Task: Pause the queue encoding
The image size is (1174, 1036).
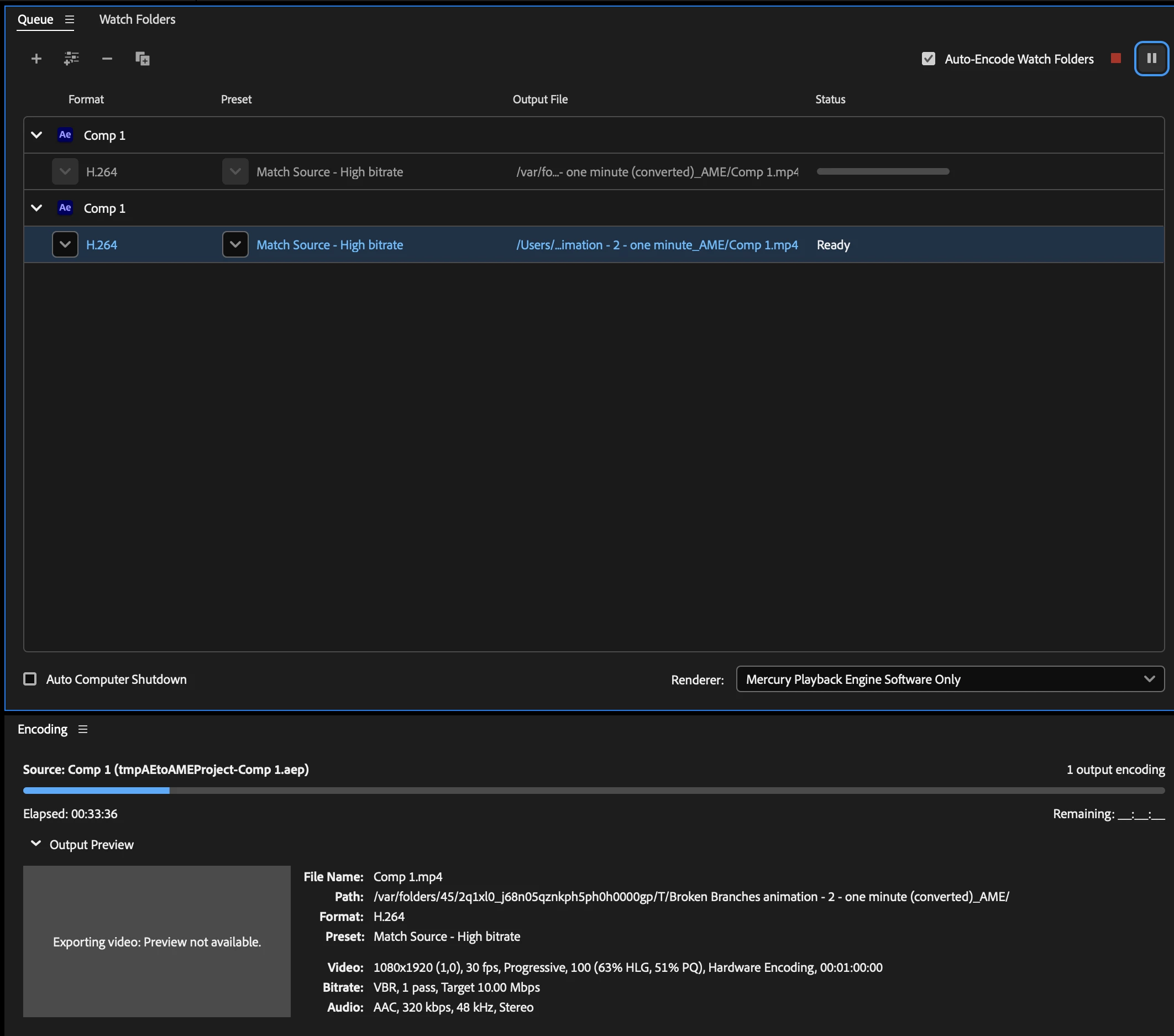Action: [x=1151, y=59]
